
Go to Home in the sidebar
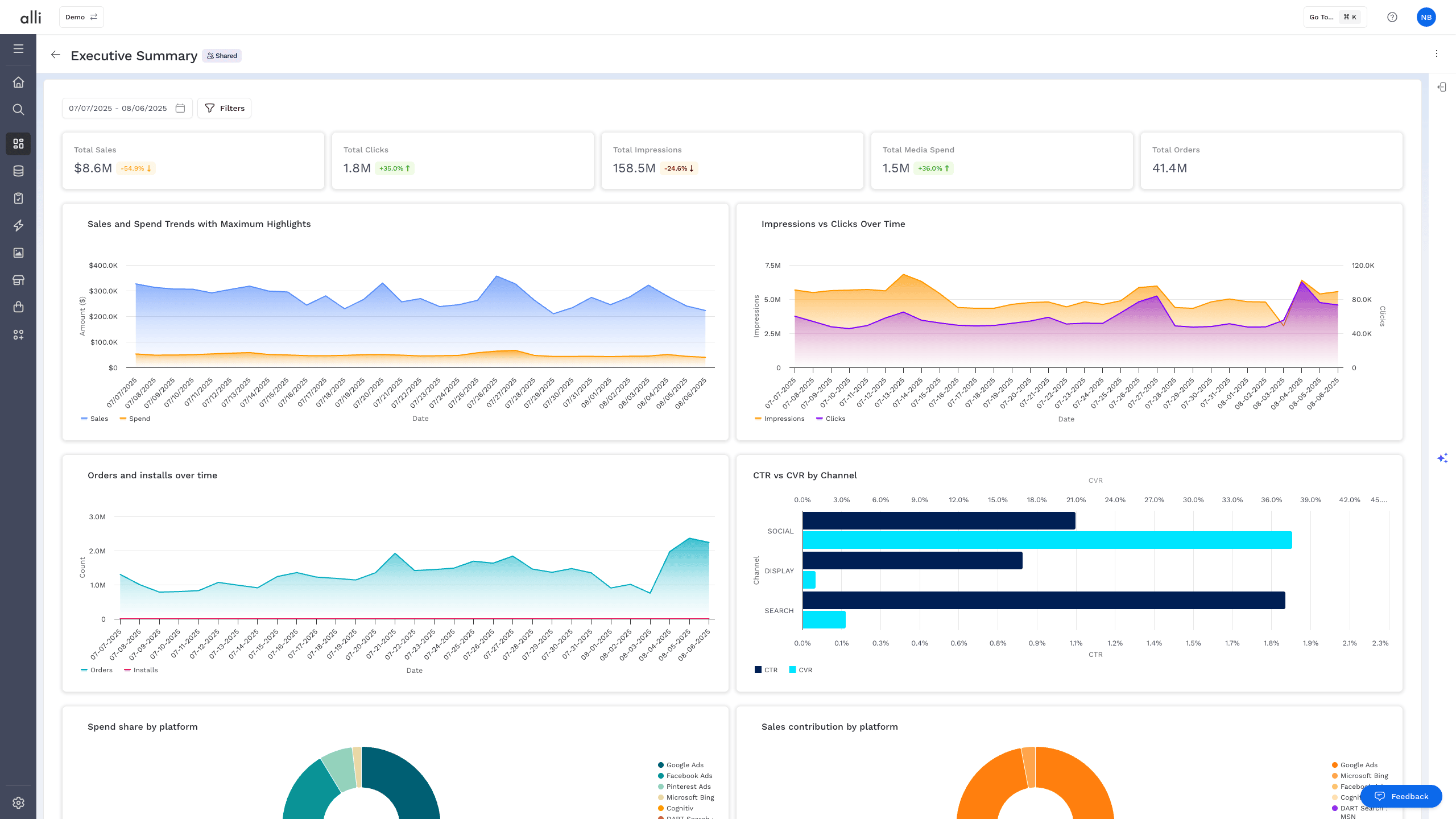pyautogui.click(x=18, y=82)
